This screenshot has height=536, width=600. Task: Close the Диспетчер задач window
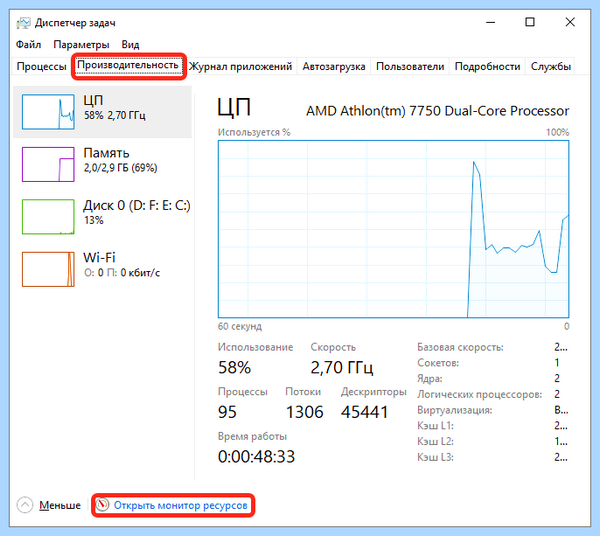pyautogui.click(x=570, y=22)
